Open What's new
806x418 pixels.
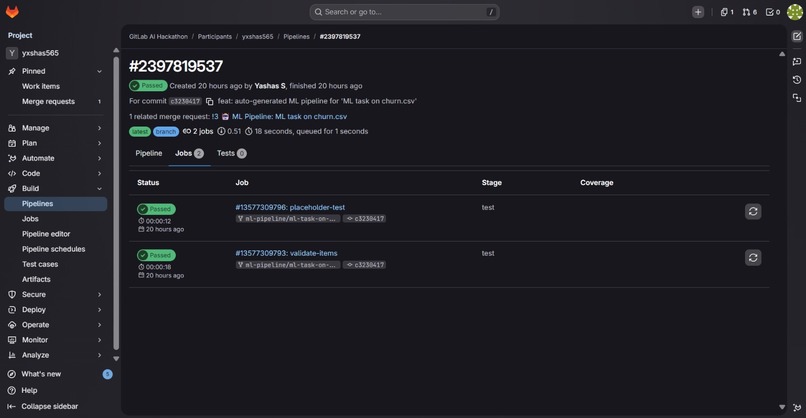[x=41, y=374]
